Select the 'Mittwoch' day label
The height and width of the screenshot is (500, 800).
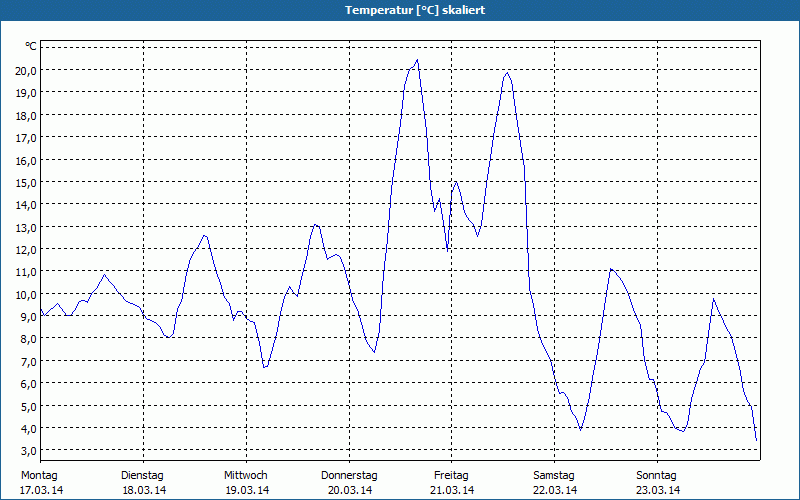(246, 476)
